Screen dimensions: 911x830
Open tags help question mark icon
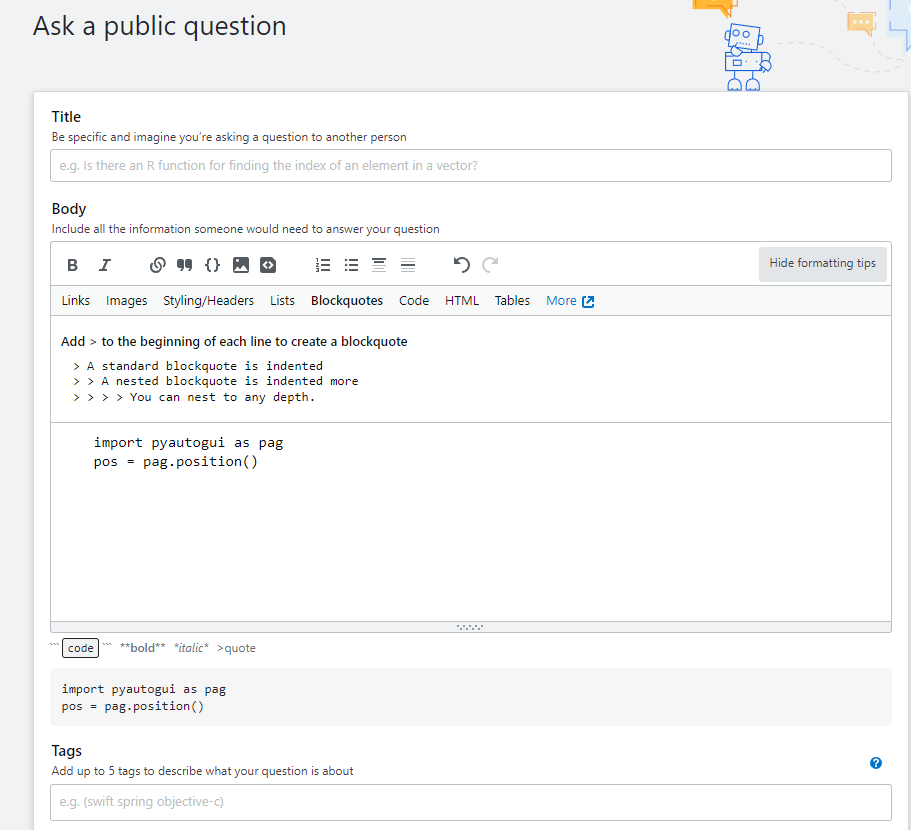click(x=876, y=763)
